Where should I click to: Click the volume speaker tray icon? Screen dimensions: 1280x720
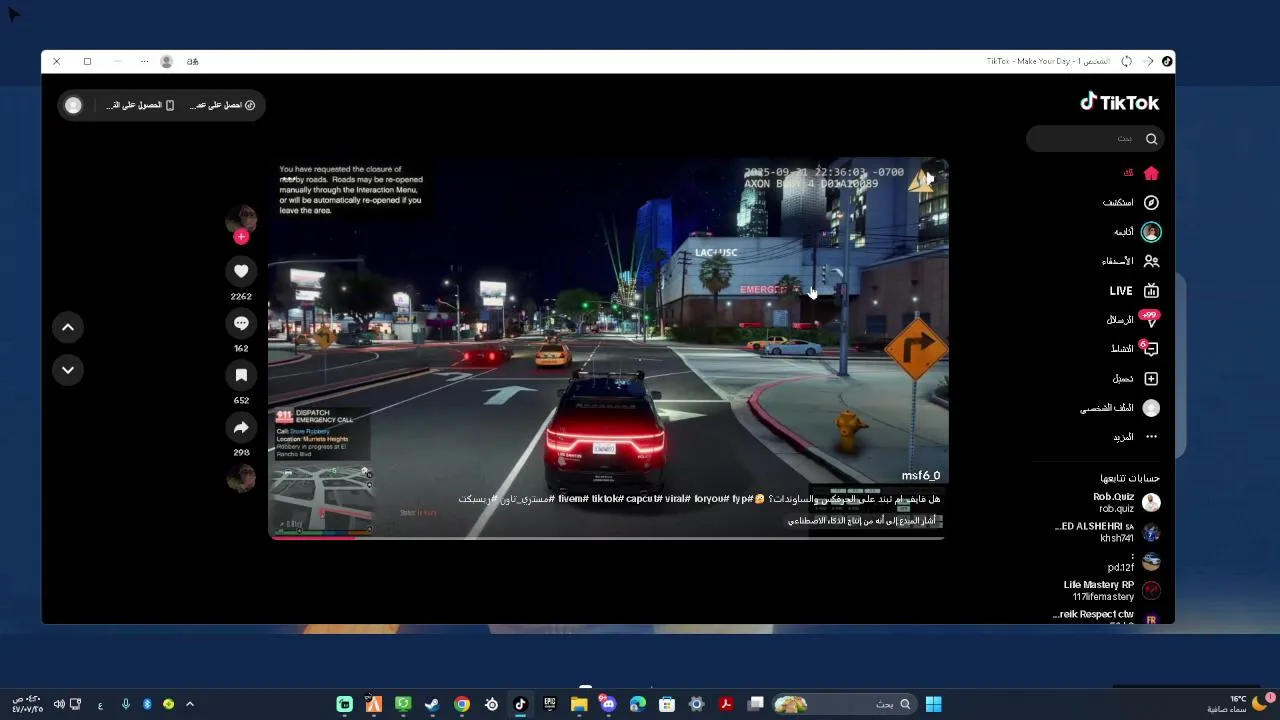(59, 704)
